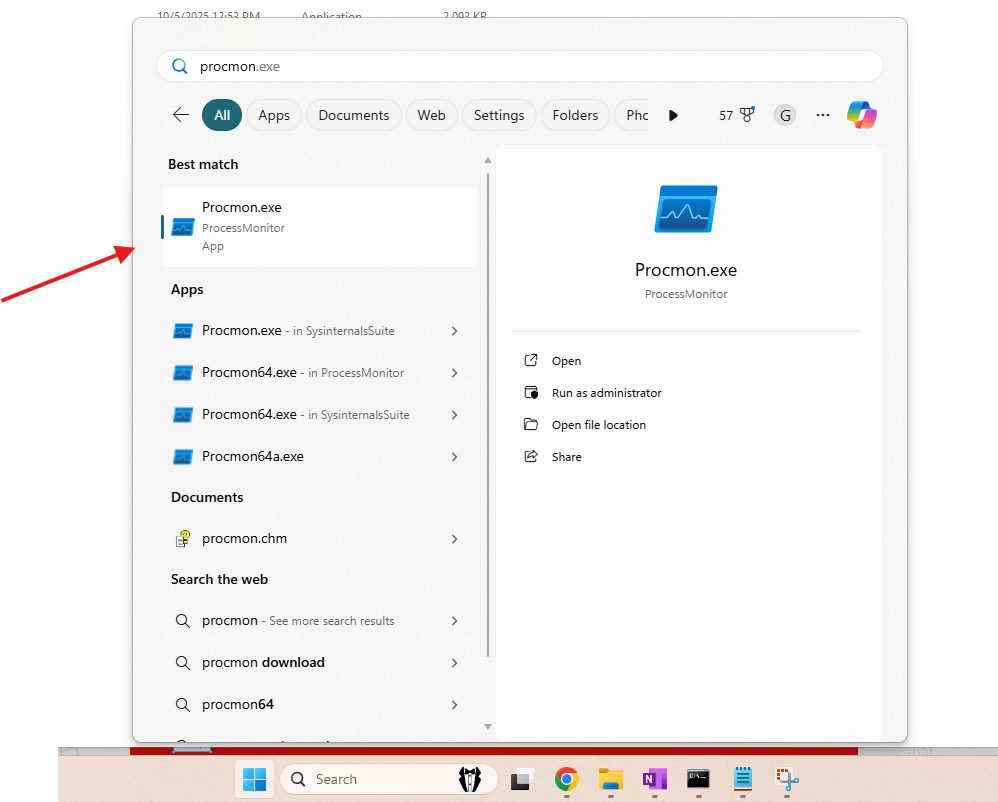Show more filter categories with play arrow
998x802 pixels.
coord(673,115)
